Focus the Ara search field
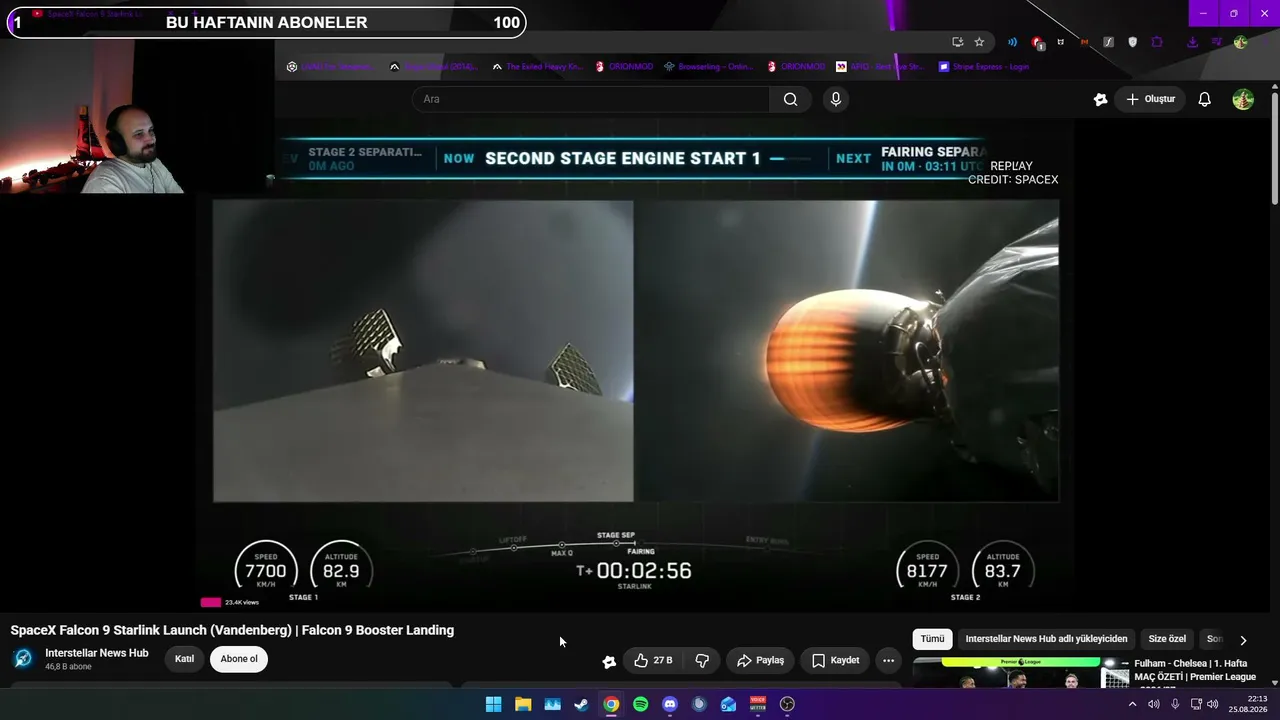Screen dimensions: 1280x720 [x=591, y=99]
